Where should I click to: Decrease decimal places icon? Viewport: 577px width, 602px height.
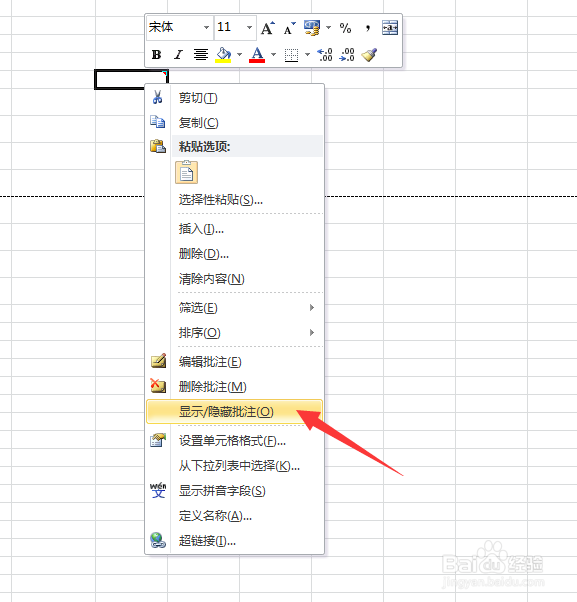[347, 55]
